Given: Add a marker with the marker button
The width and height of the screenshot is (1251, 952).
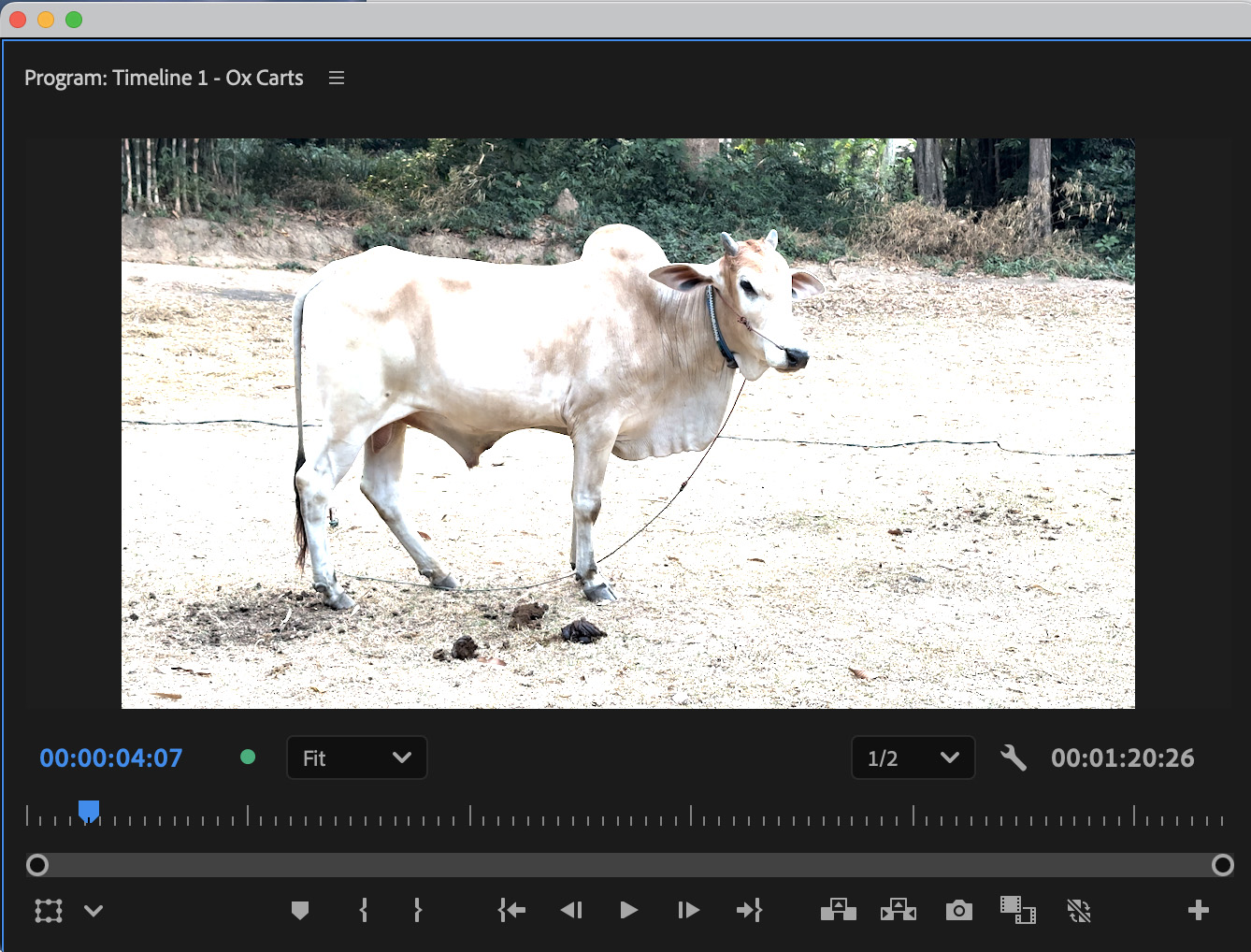Looking at the screenshot, I should [300, 911].
